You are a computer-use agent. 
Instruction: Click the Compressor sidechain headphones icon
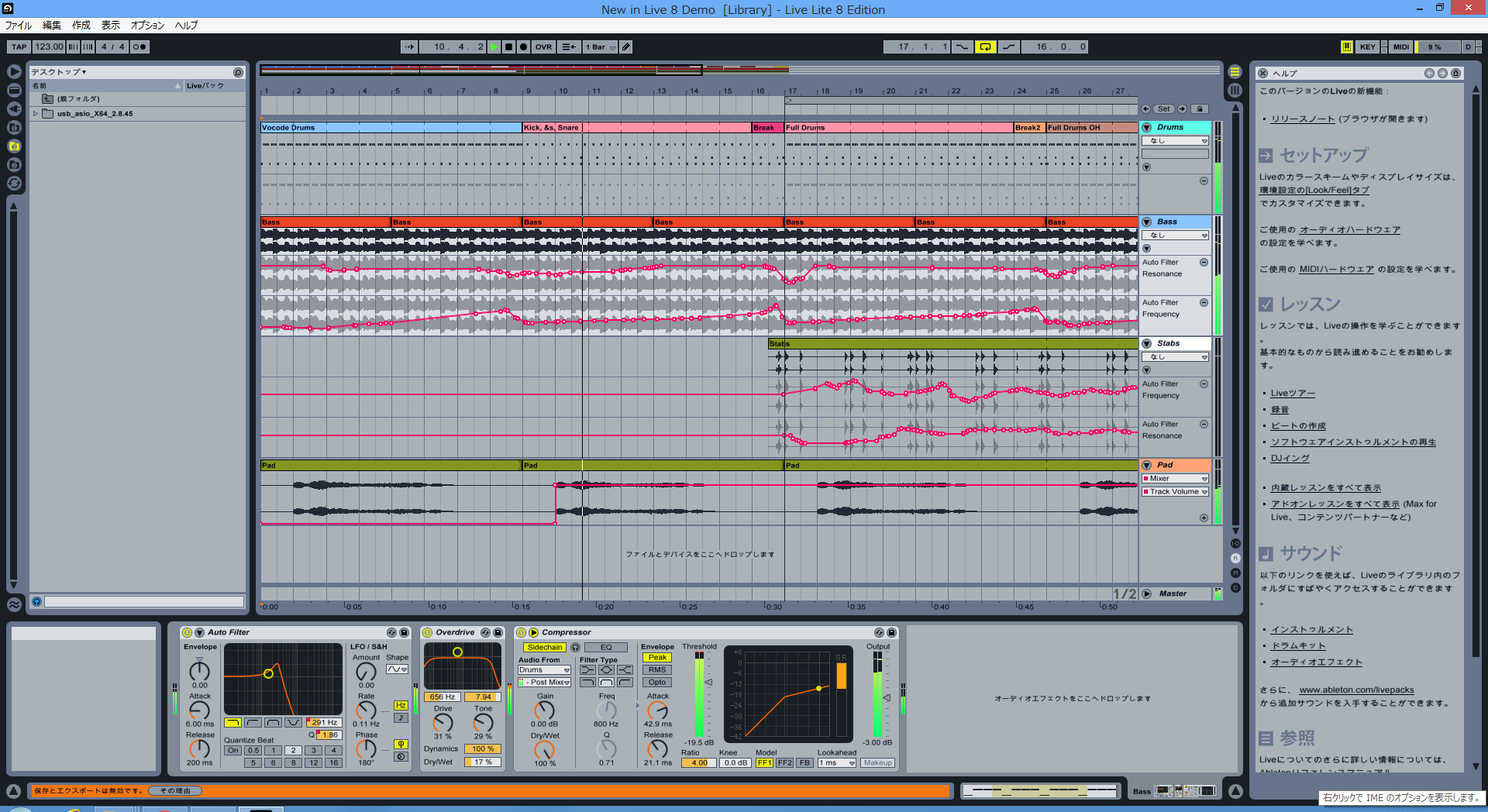(x=575, y=647)
